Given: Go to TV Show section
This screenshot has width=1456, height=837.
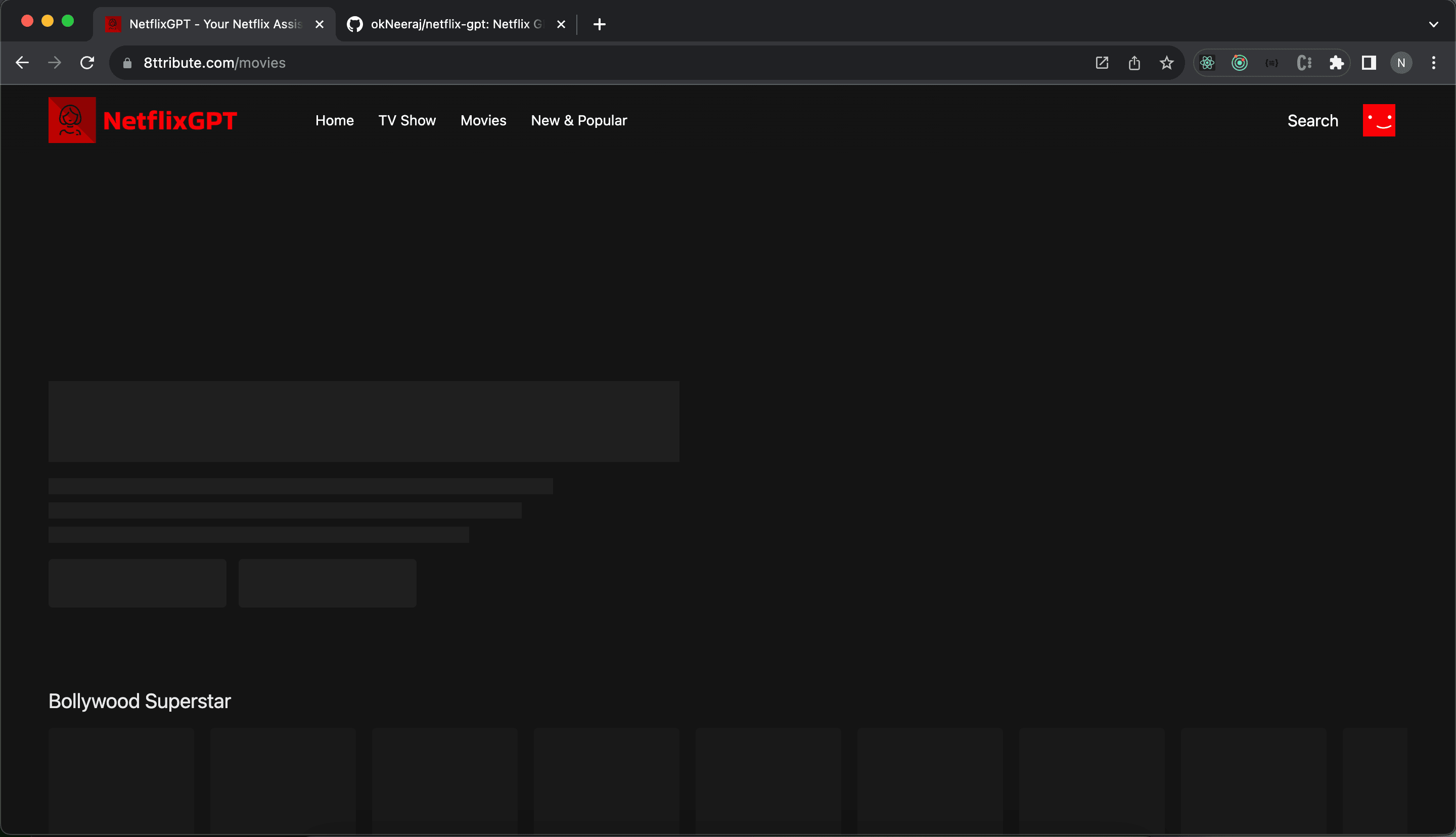Looking at the screenshot, I should pyautogui.click(x=406, y=120).
